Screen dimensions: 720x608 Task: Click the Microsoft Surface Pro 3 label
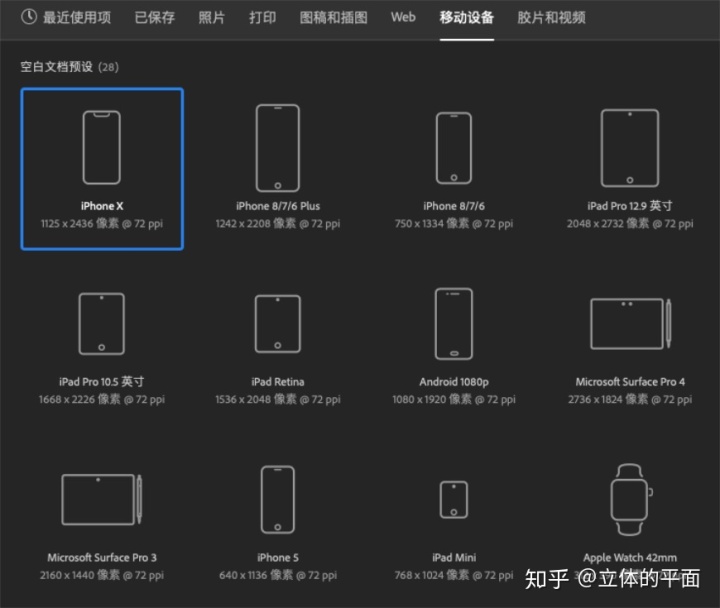click(102, 558)
